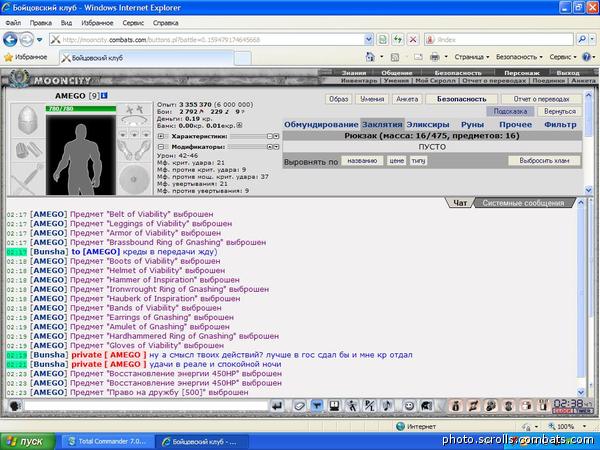Click the musical note sound icon
600x450 pixels.
(387, 406)
